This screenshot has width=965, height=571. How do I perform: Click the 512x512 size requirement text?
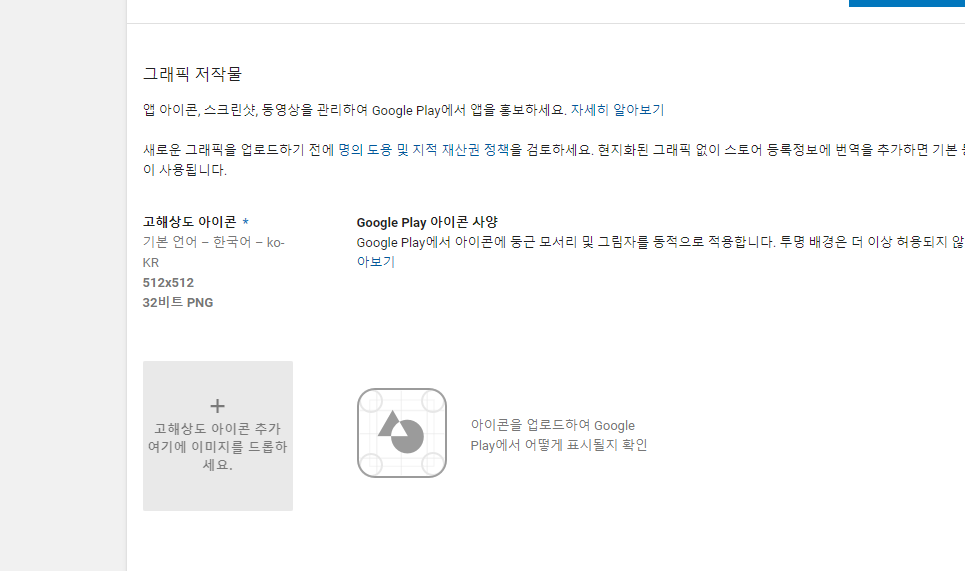point(168,282)
